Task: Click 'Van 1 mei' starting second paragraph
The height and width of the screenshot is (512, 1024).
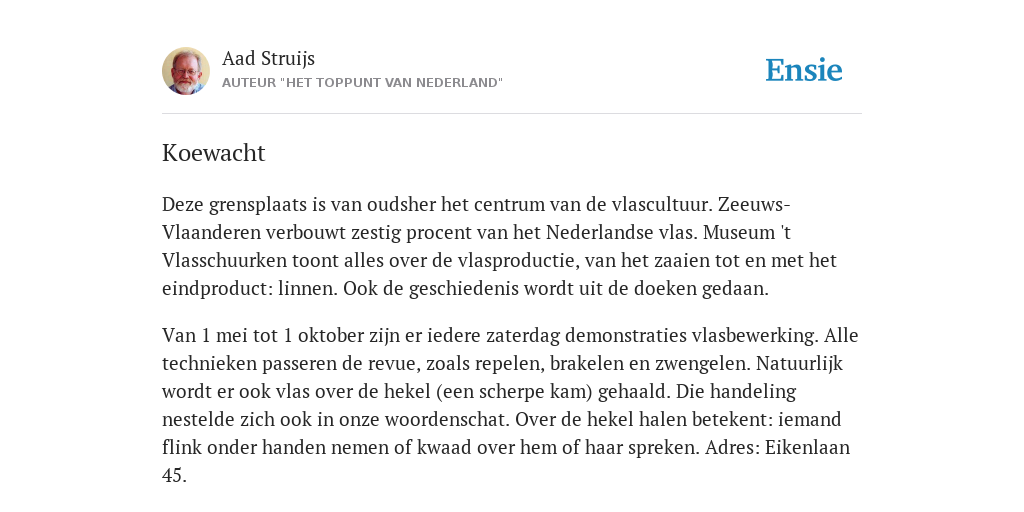Action: (199, 336)
